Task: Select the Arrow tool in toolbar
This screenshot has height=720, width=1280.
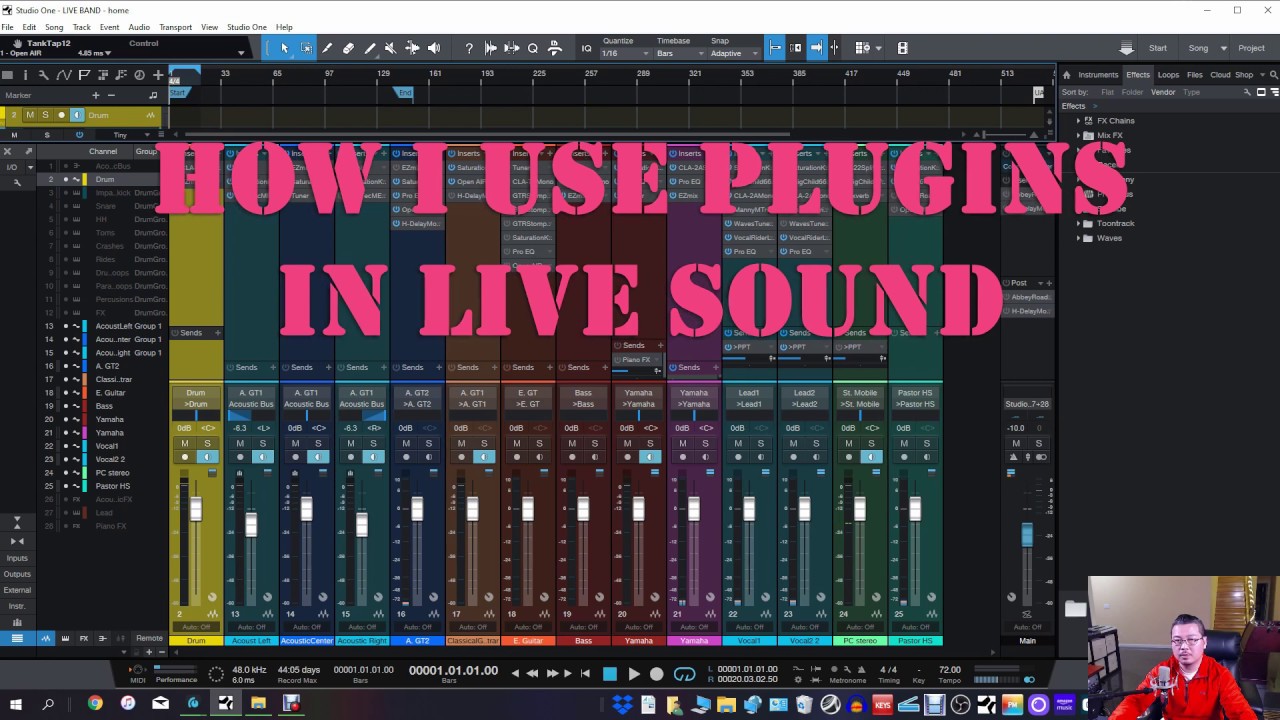Action: [x=285, y=48]
